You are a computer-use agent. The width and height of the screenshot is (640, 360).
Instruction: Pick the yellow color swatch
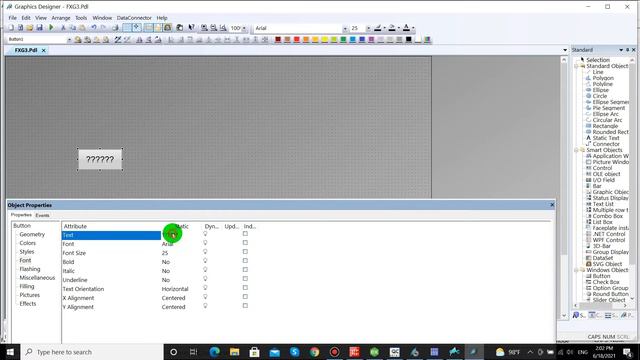pyautogui.click(x=325, y=40)
